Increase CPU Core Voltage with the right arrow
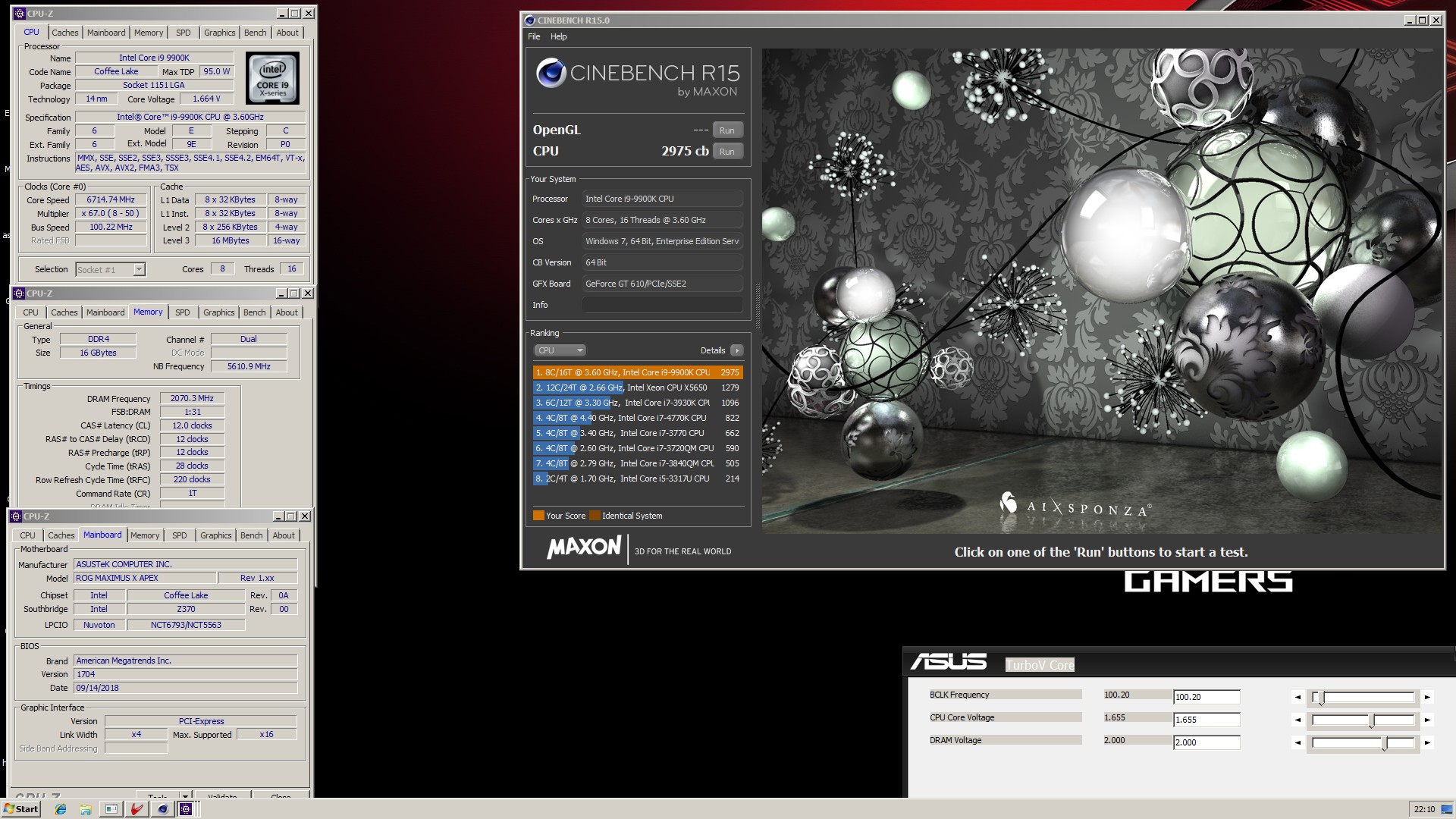This screenshot has width=1456, height=819. 1427,720
